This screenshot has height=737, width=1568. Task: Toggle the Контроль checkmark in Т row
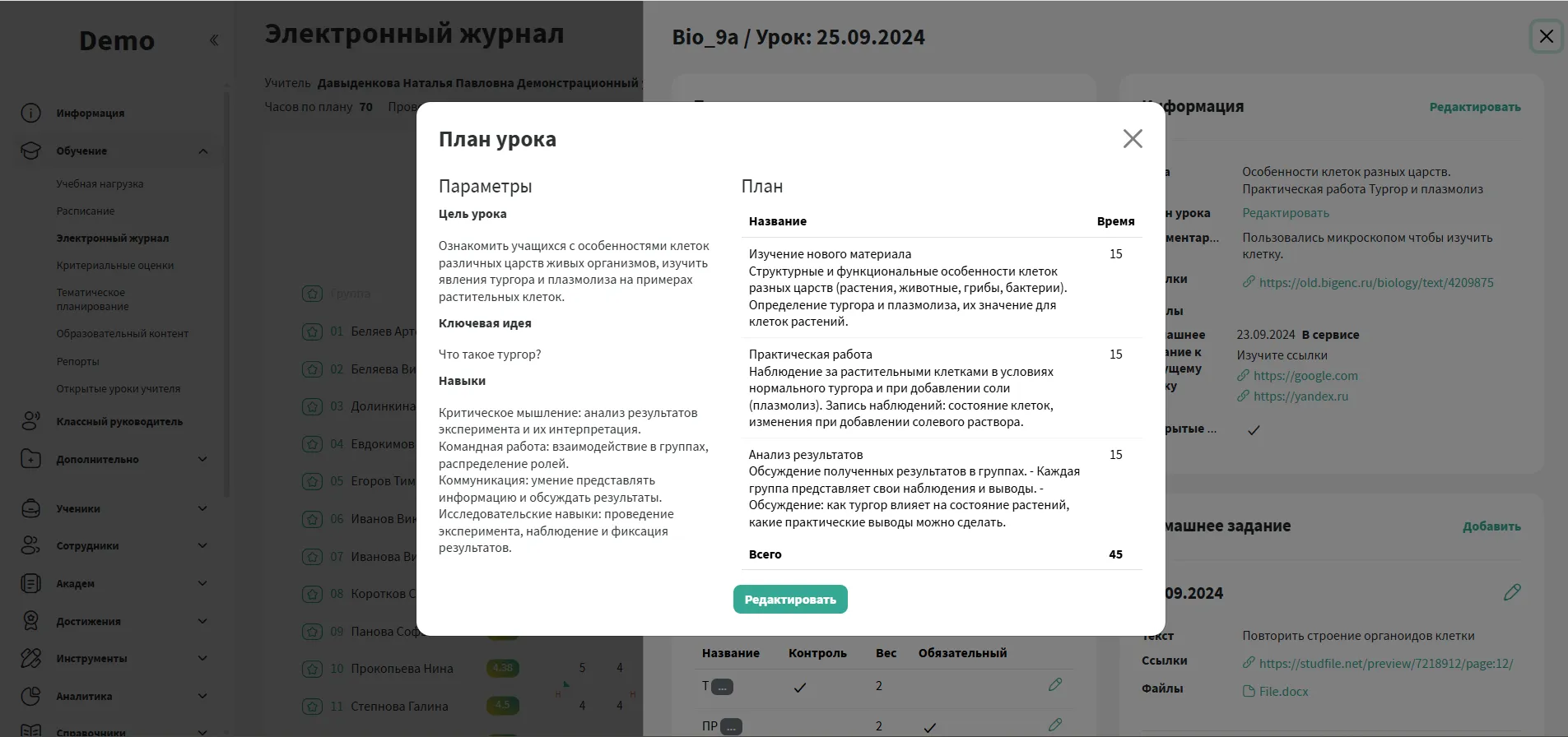click(799, 687)
